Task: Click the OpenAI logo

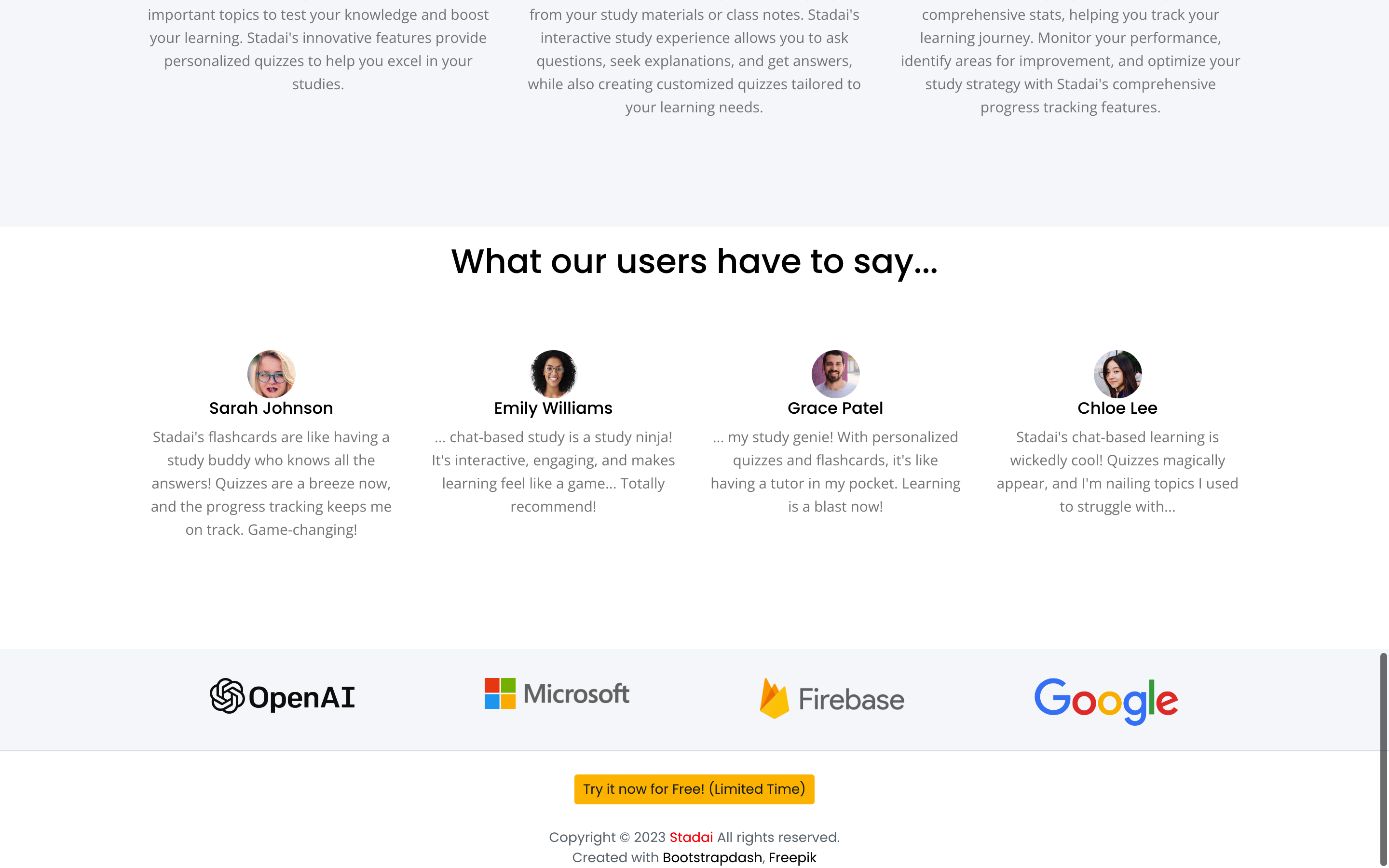Action: coord(283,696)
